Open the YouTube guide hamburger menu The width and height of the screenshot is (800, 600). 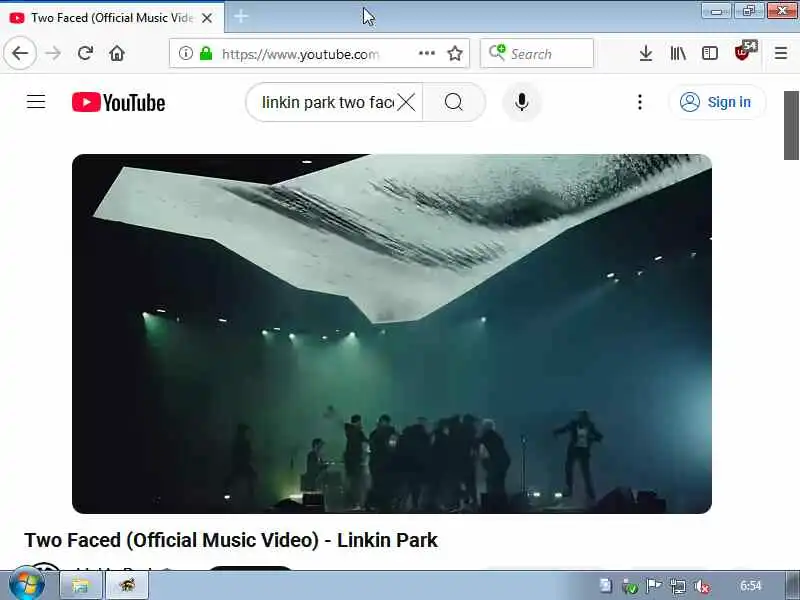36,102
